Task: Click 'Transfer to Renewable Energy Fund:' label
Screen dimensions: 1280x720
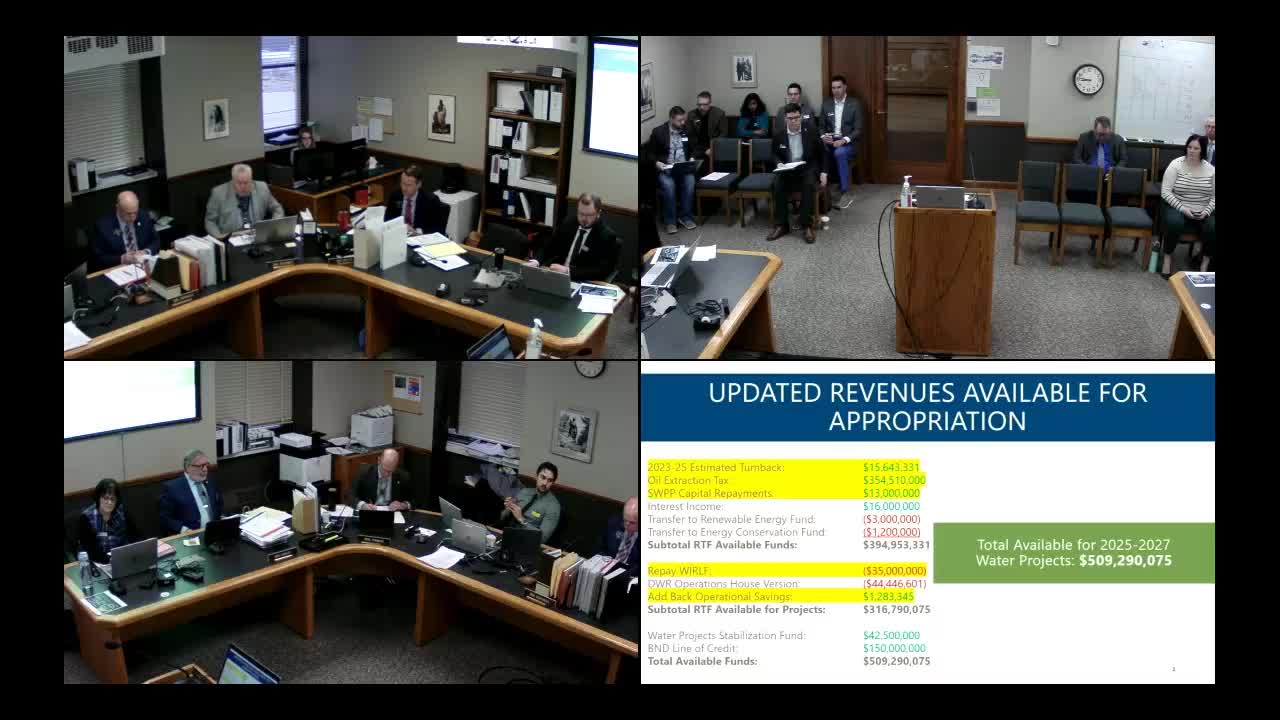Action: pyautogui.click(x=731, y=519)
